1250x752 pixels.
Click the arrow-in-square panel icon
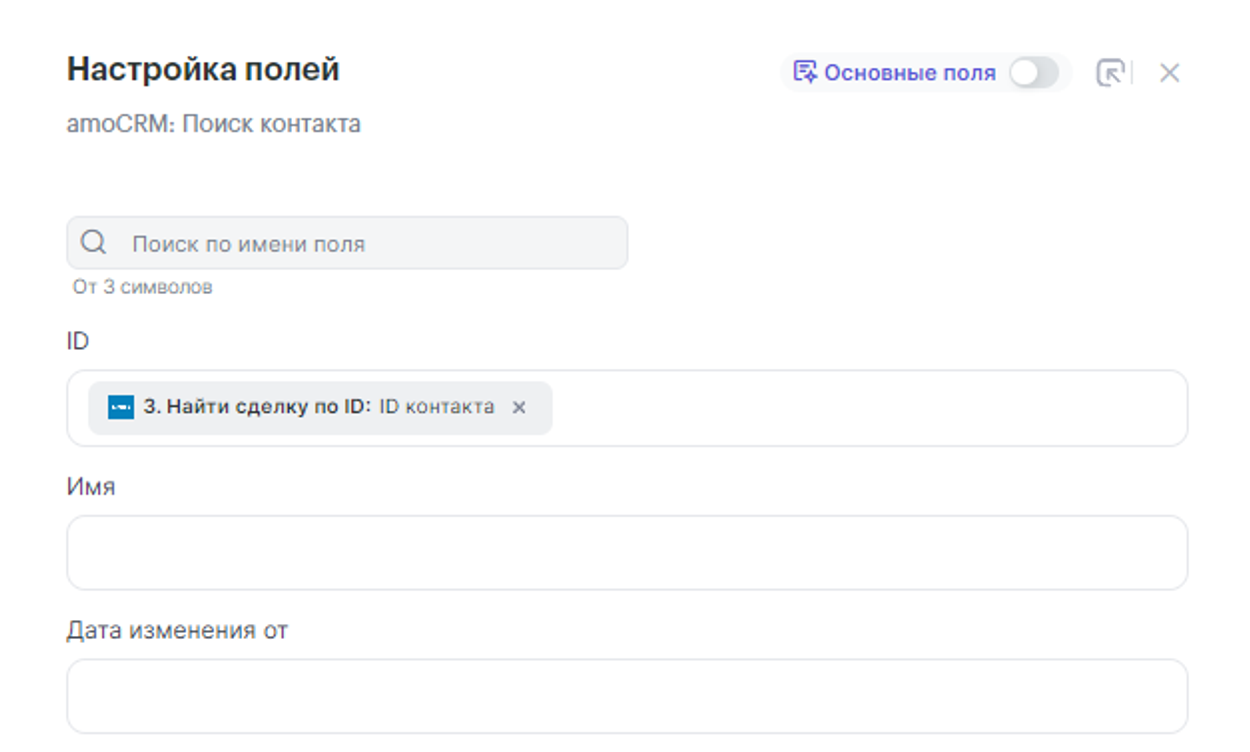1110,73
